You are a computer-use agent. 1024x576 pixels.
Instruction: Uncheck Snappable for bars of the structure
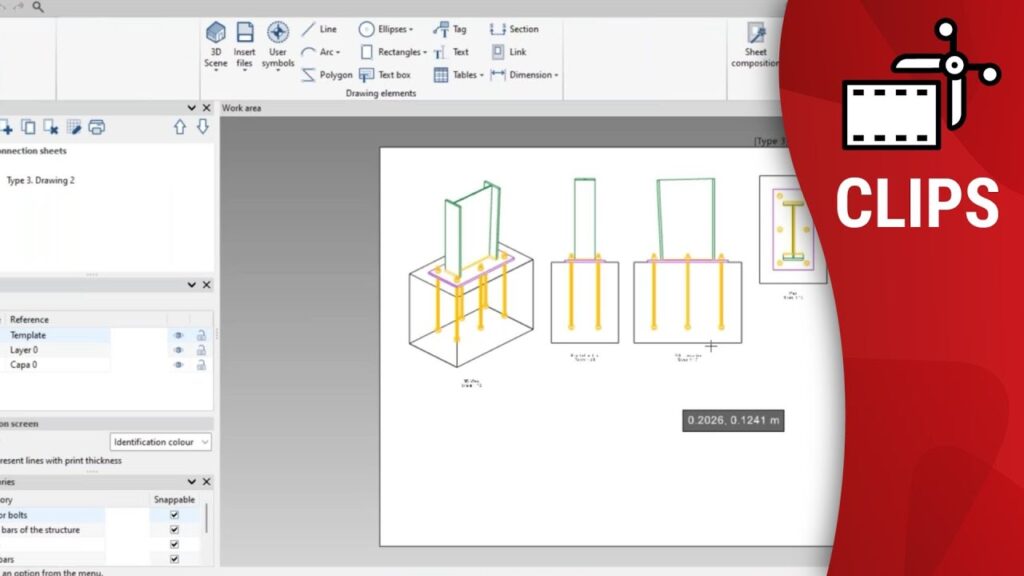coord(174,530)
